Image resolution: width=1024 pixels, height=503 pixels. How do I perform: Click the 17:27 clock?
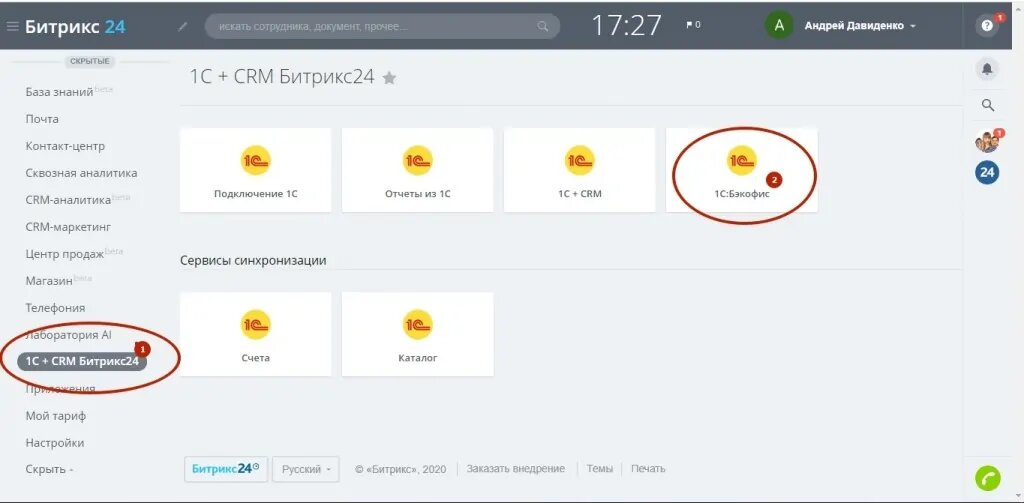click(626, 26)
